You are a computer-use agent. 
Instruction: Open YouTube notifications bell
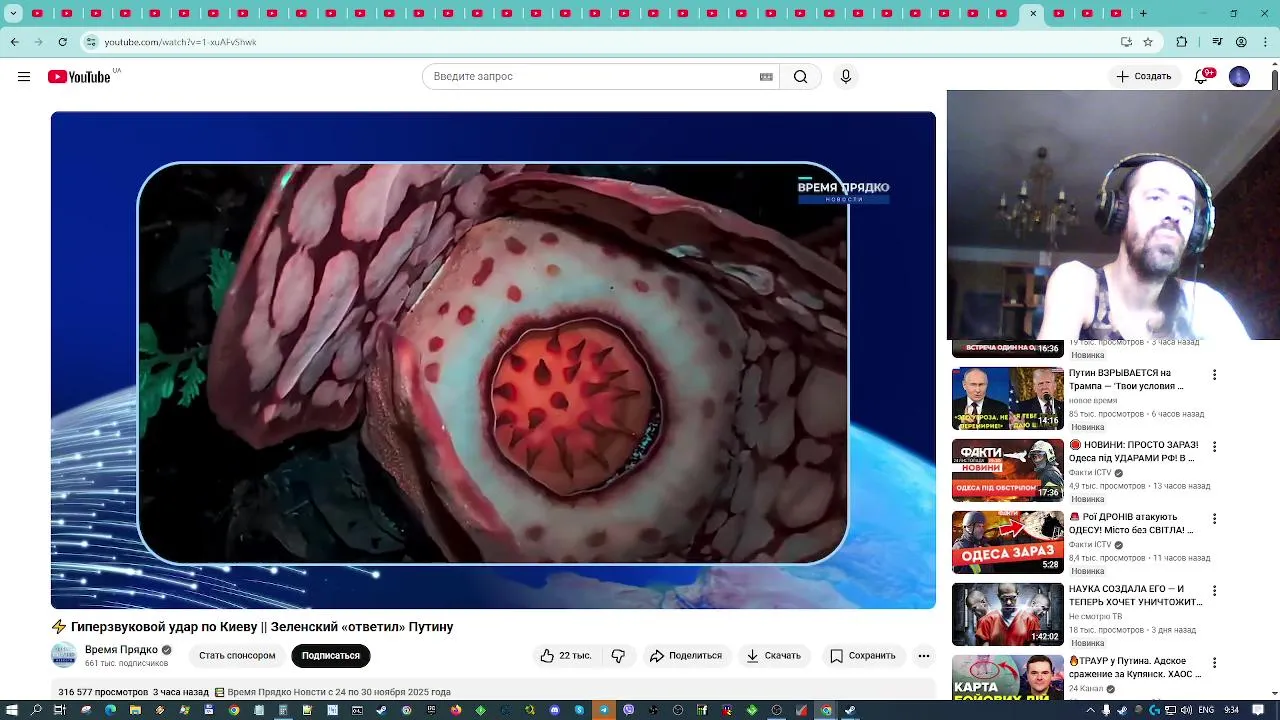[x=1203, y=77]
